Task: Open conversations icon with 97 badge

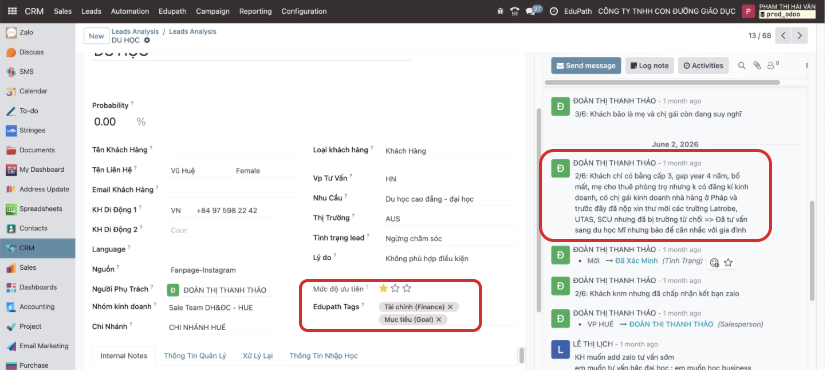Action: (533, 11)
